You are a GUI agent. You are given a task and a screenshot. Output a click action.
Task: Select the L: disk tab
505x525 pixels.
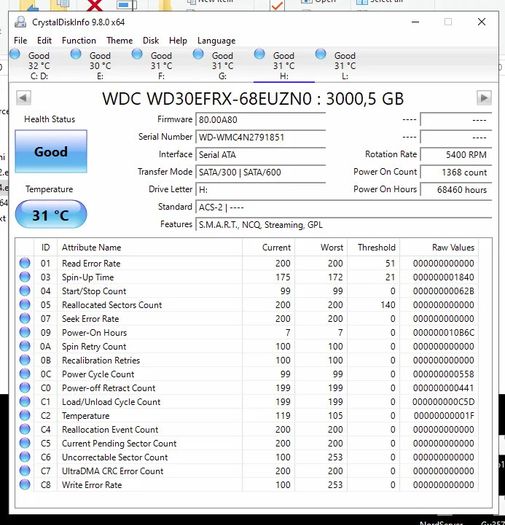(x=345, y=65)
